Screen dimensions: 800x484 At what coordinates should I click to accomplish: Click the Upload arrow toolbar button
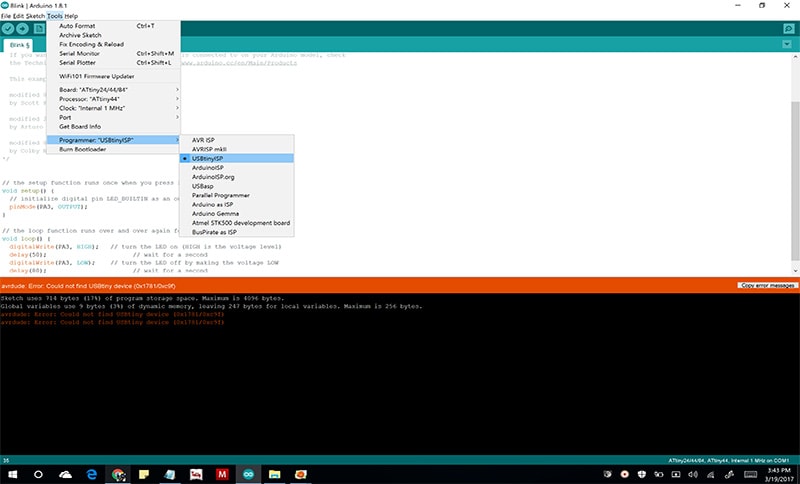tap(22, 29)
